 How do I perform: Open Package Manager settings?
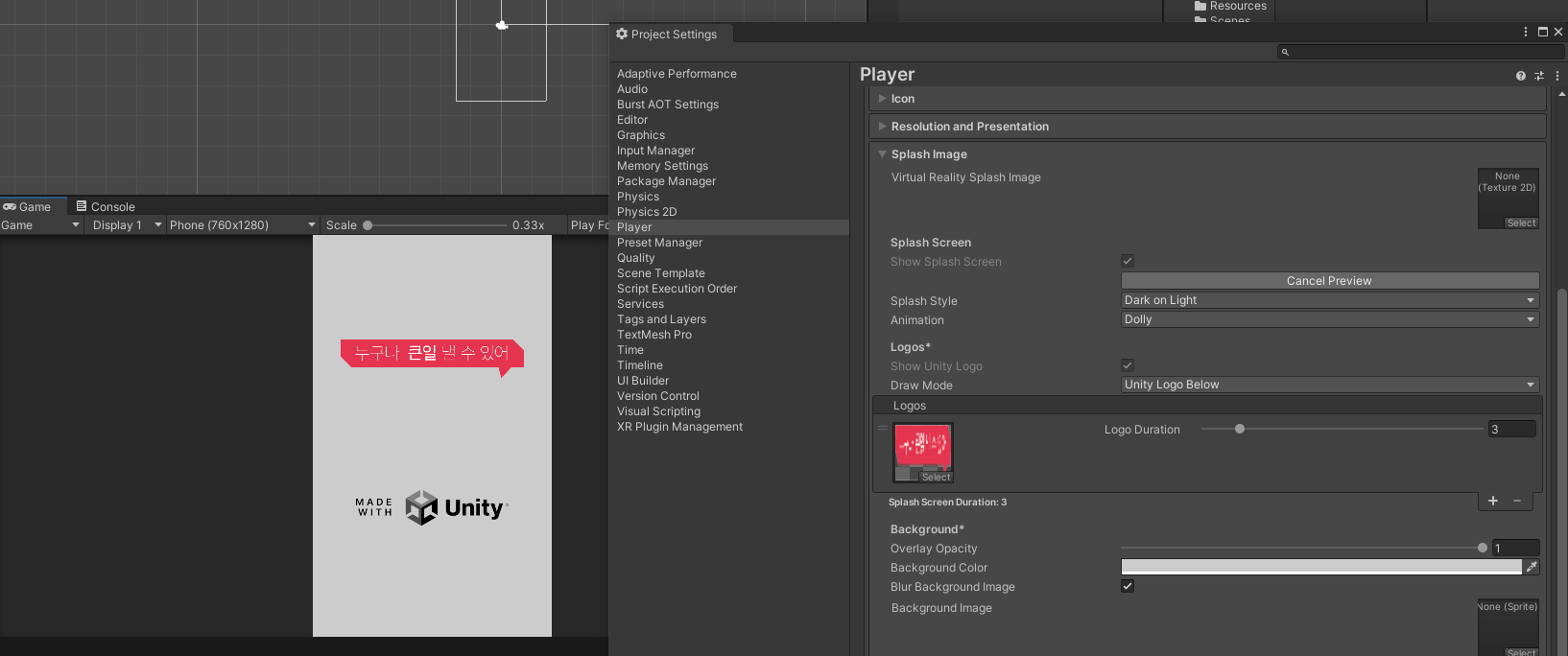click(666, 181)
